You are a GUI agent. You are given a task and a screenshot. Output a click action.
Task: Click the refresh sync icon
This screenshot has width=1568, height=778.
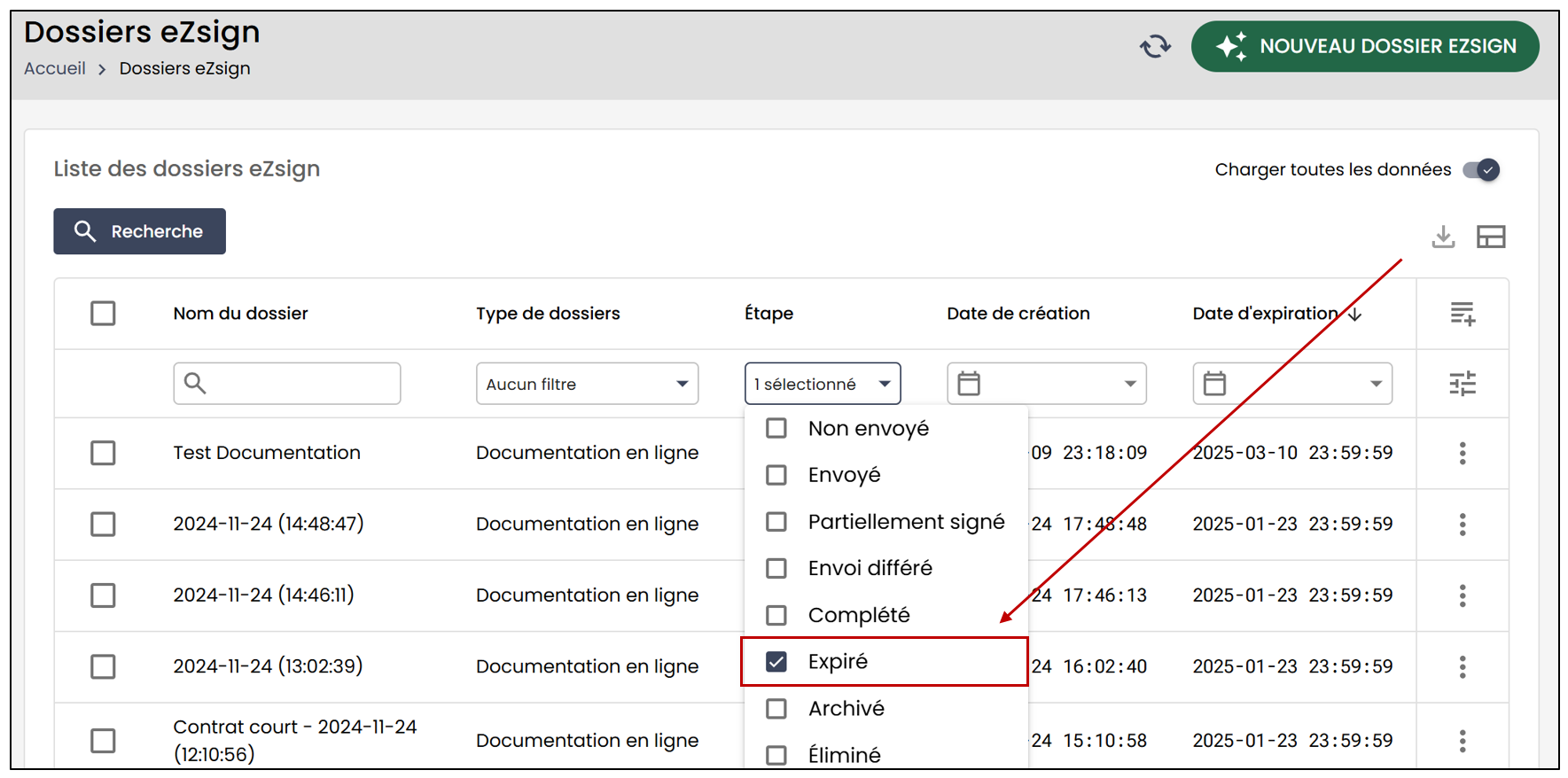1155,46
